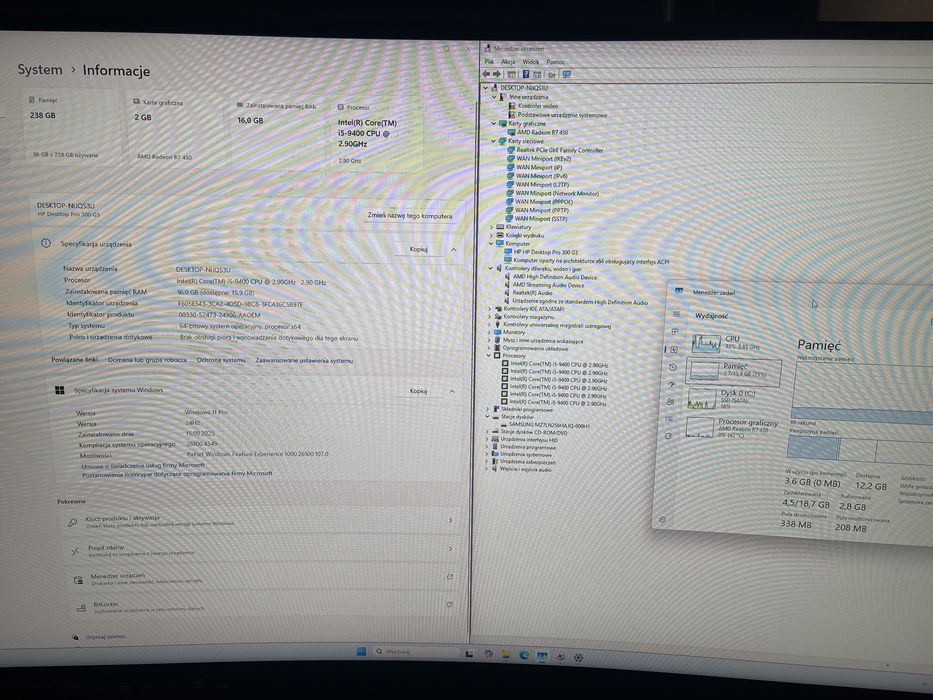Image resolution: width=933 pixels, height=700 pixels.
Task: Open the Plik menu
Action: (489, 61)
